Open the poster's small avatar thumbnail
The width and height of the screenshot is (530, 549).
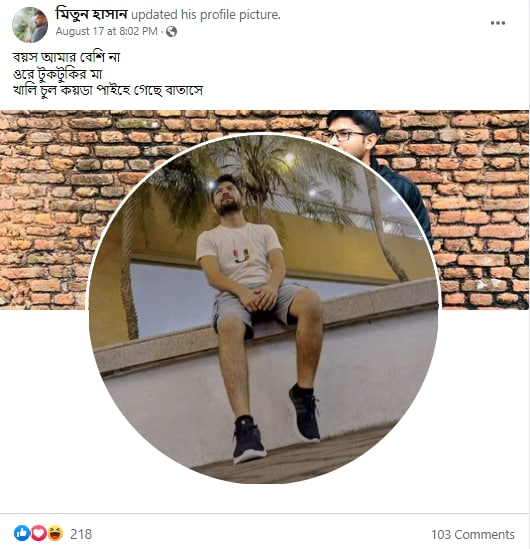tap(30, 25)
